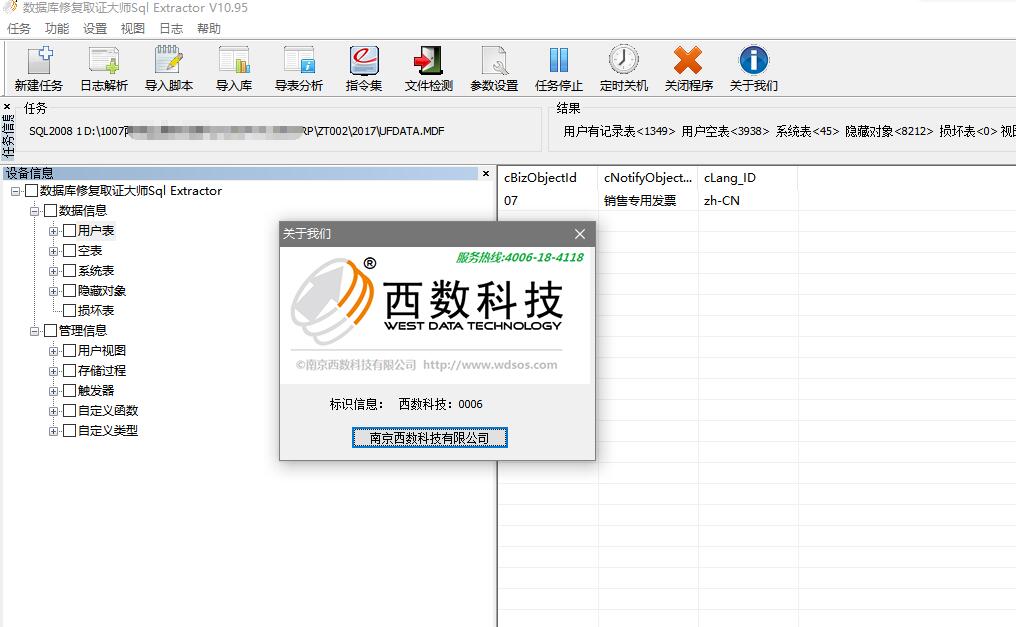Check the 数据信息 checkbox
Viewport: 1016px width, 627px height.
click(50, 211)
